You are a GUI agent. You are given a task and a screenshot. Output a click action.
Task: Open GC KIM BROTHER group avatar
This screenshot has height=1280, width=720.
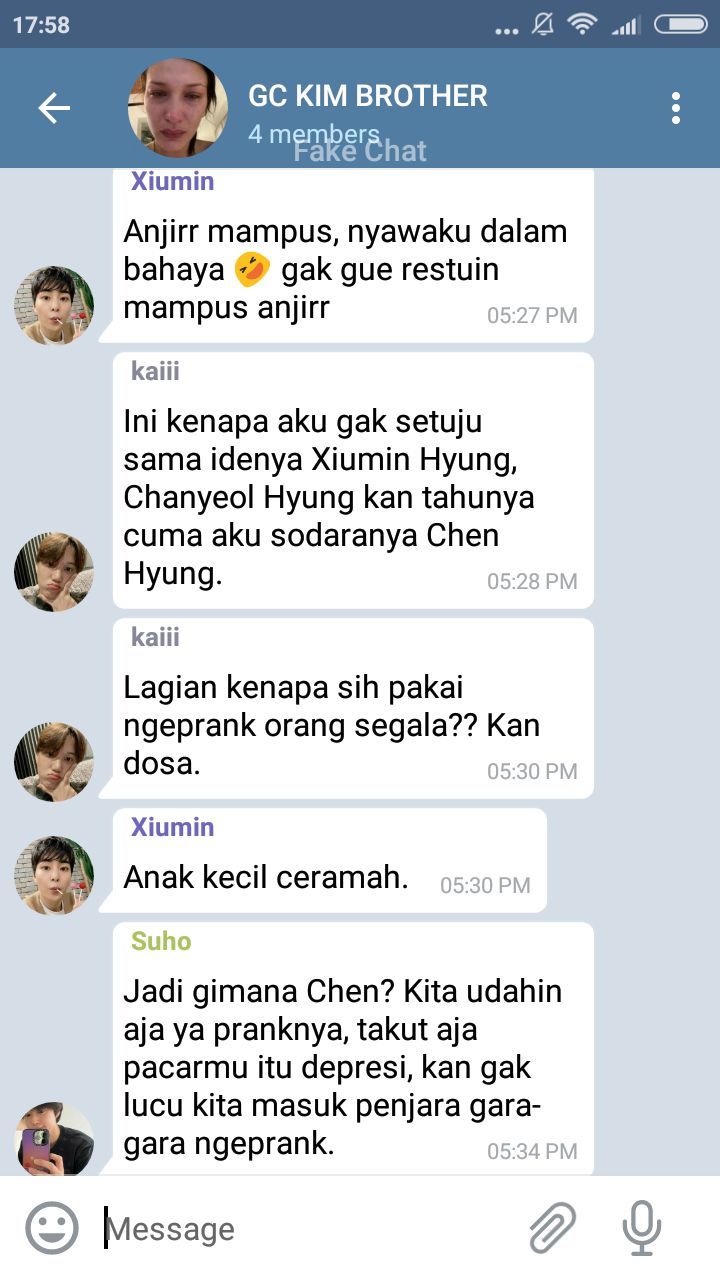(x=178, y=108)
